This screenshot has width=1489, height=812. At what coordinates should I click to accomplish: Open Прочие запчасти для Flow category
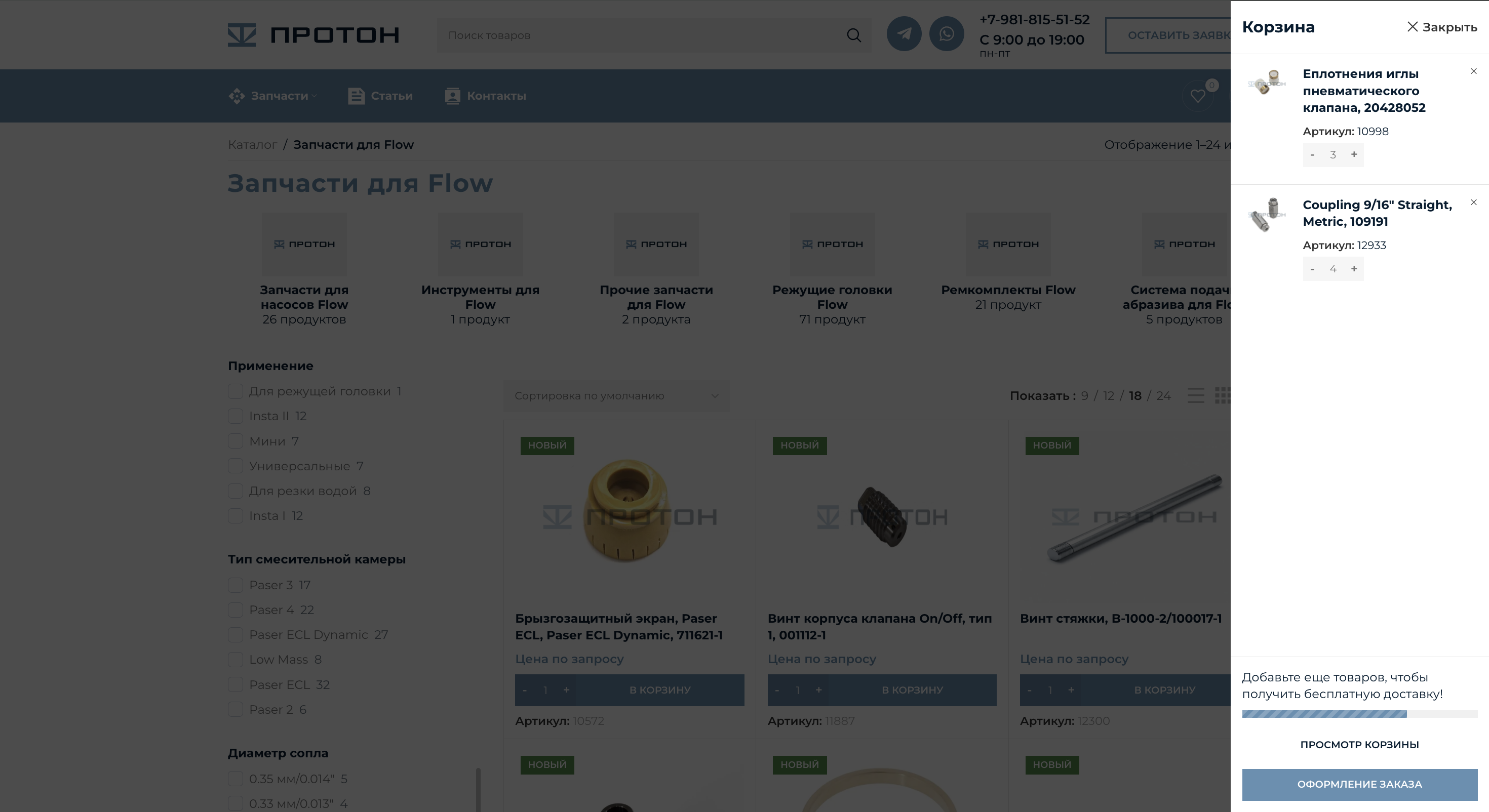click(656, 269)
